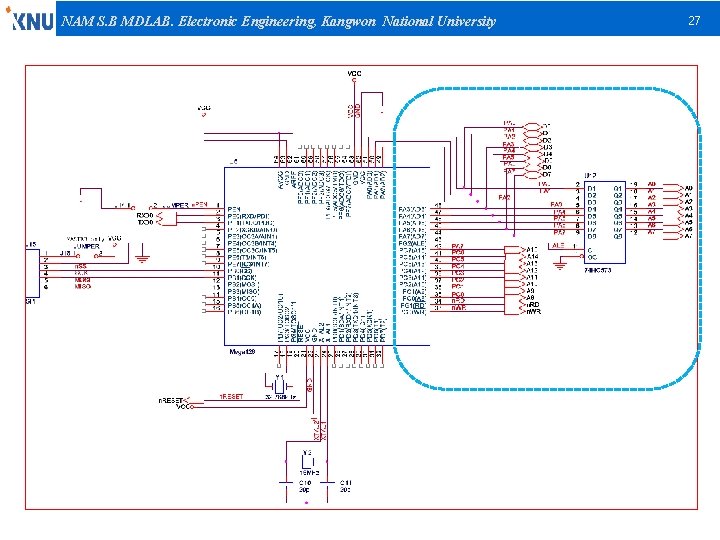
Task: Select the red nSS net label
Action: pyautogui.click(x=80, y=266)
